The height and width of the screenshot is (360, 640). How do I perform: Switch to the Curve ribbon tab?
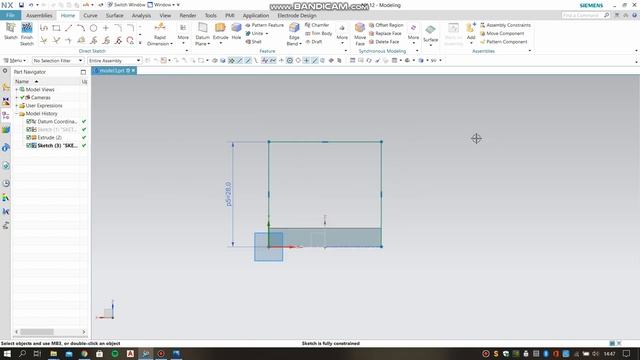coord(90,16)
